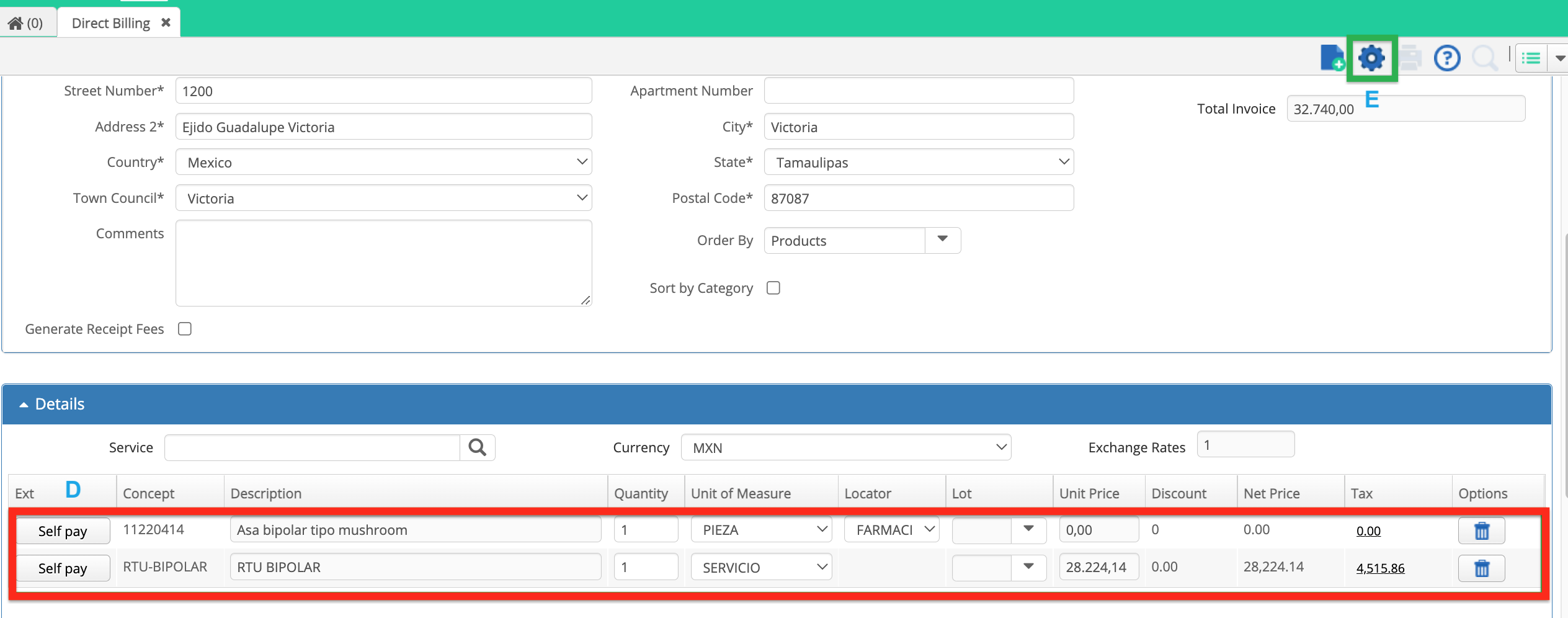Click the new document icon in toolbar
Viewport: 1568px width, 618px height.
tap(1332, 58)
